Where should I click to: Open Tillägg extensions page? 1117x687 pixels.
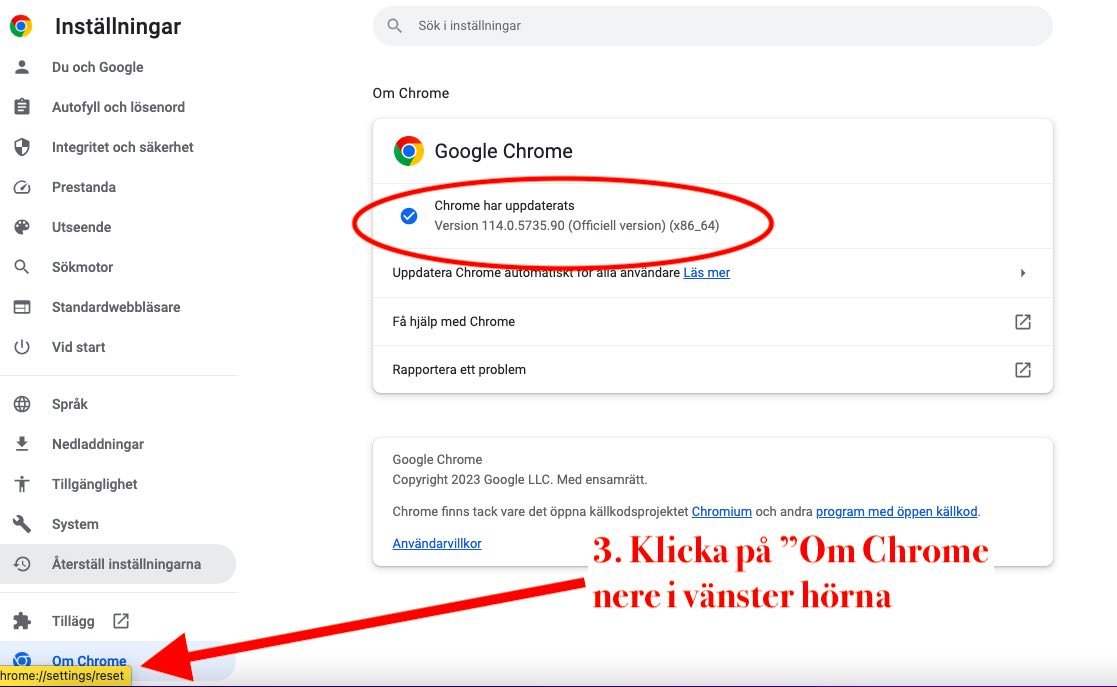click(x=73, y=621)
